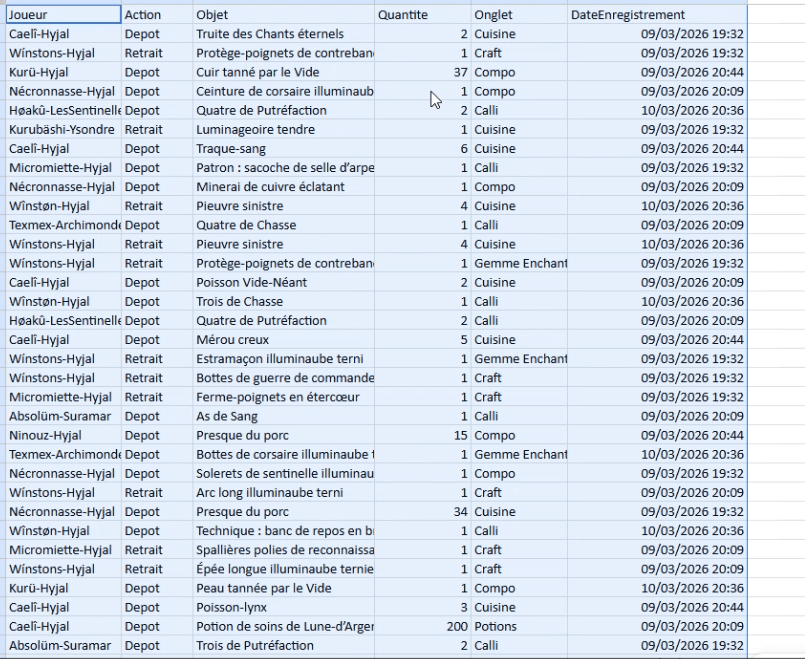Click date cell in 'Poisson-lynx' row
The image size is (805, 659).
[x=658, y=607]
